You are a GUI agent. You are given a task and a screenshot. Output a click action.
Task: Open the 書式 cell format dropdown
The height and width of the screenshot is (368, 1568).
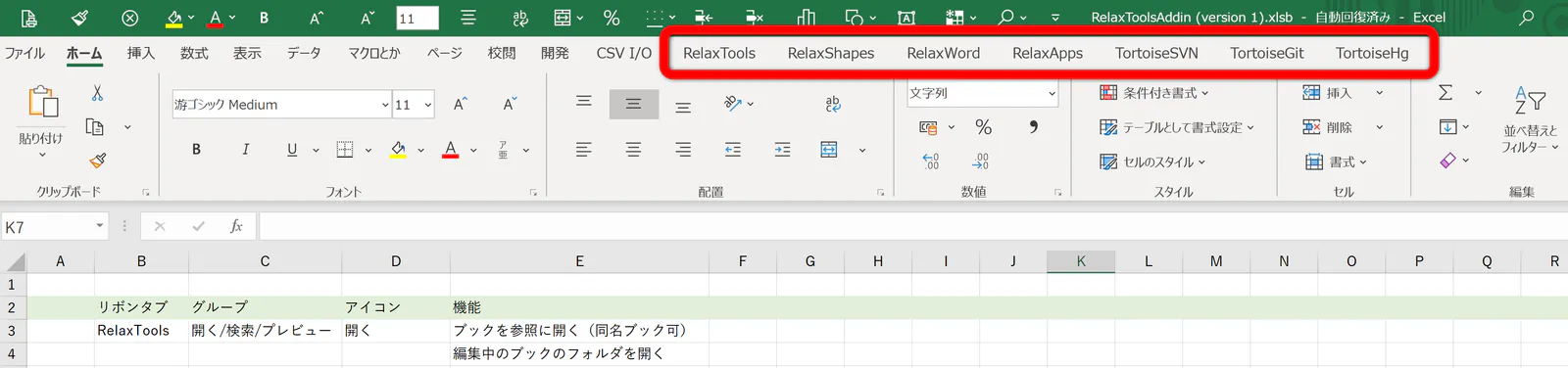coord(1336,161)
